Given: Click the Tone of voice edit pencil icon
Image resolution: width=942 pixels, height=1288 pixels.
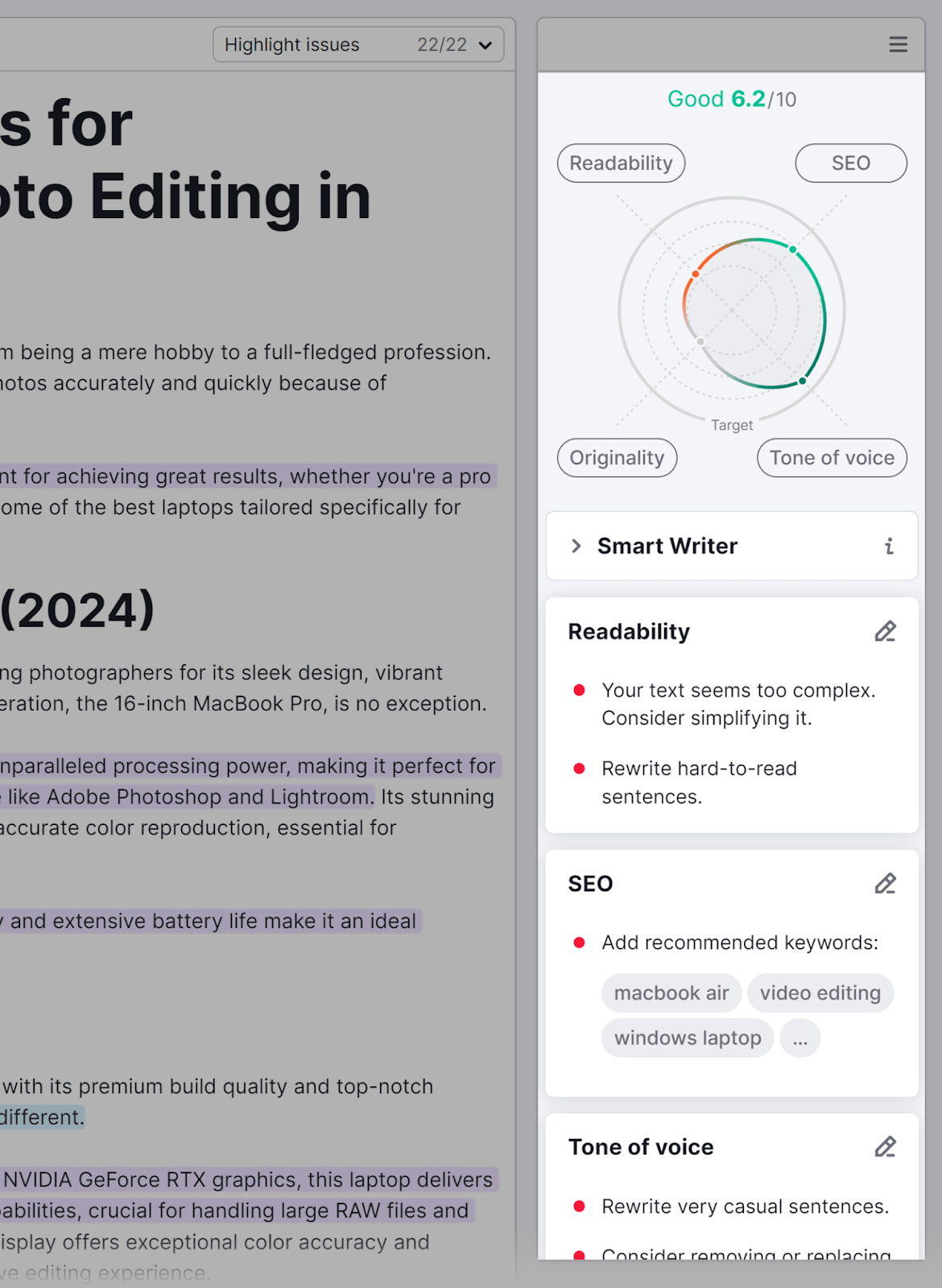Looking at the screenshot, I should [x=885, y=1147].
